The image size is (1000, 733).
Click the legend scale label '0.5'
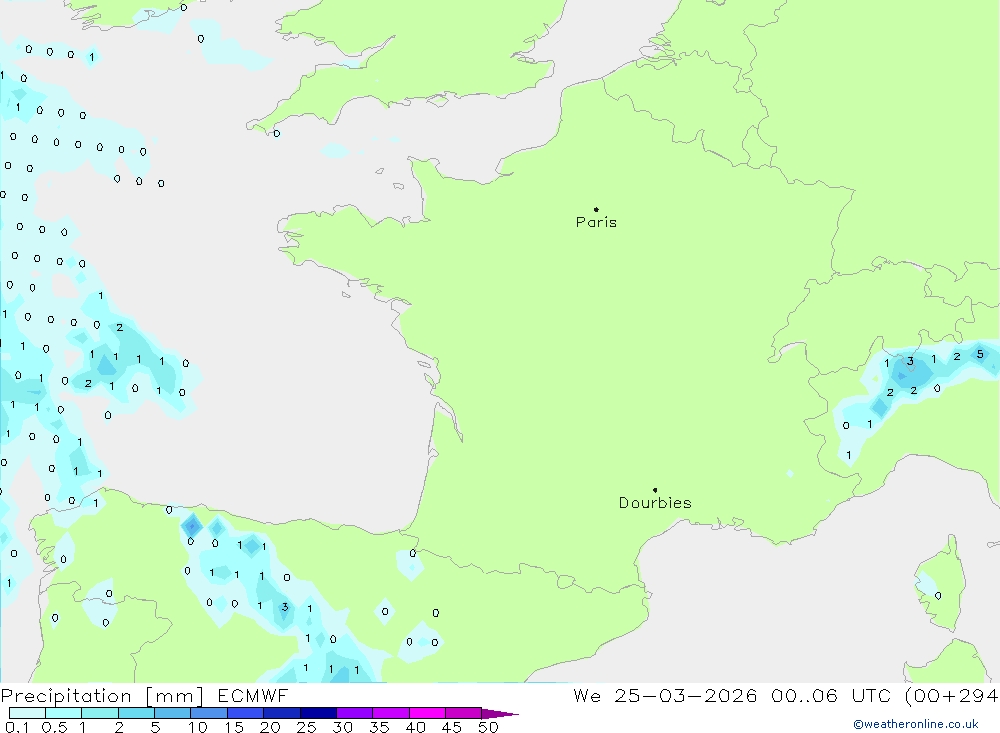pyautogui.click(x=54, y=727)
